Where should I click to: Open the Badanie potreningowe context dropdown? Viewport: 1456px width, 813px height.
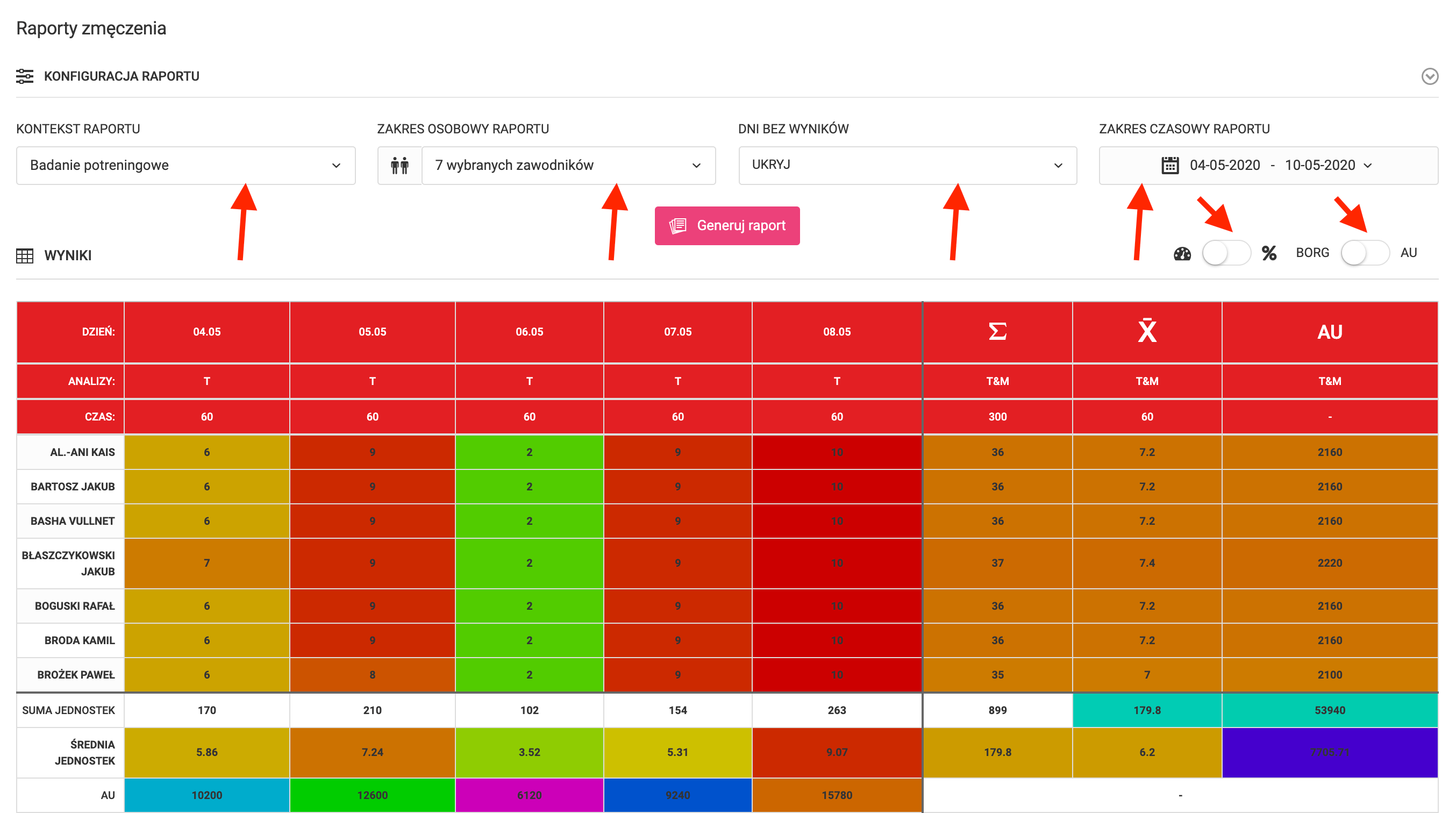pos(185,166)
